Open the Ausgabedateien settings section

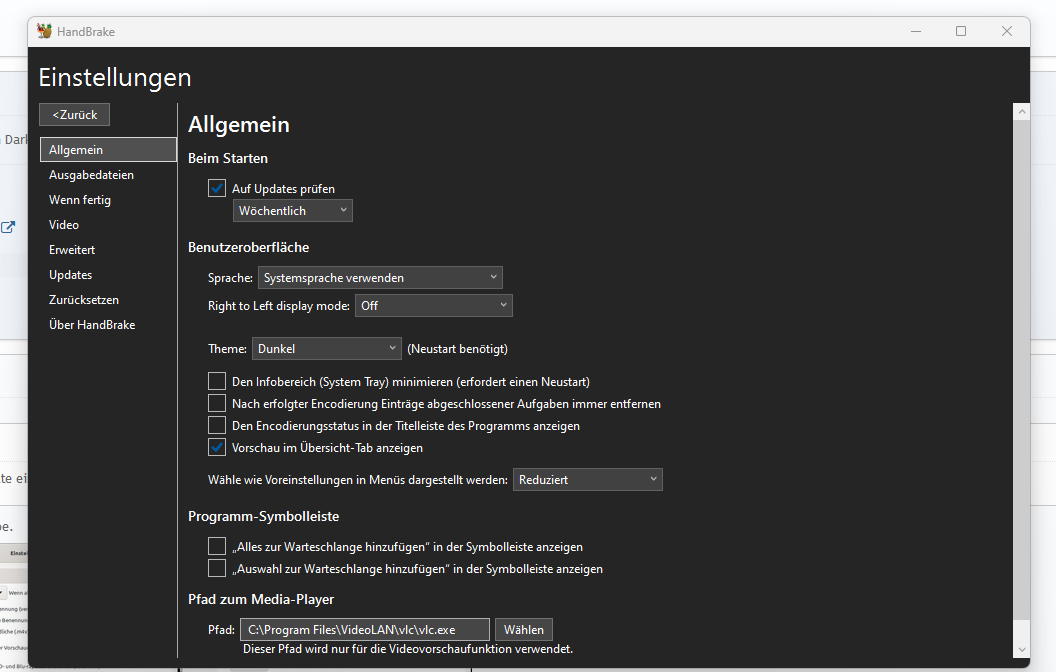point(108,174)
